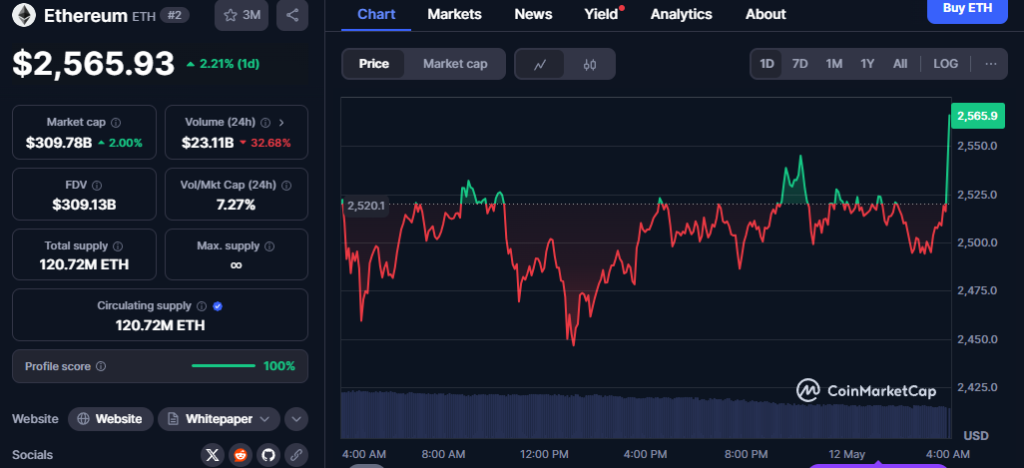Set chart range to 1D
This screenshot has width=1024, height=468.
[x=767, y=64]
